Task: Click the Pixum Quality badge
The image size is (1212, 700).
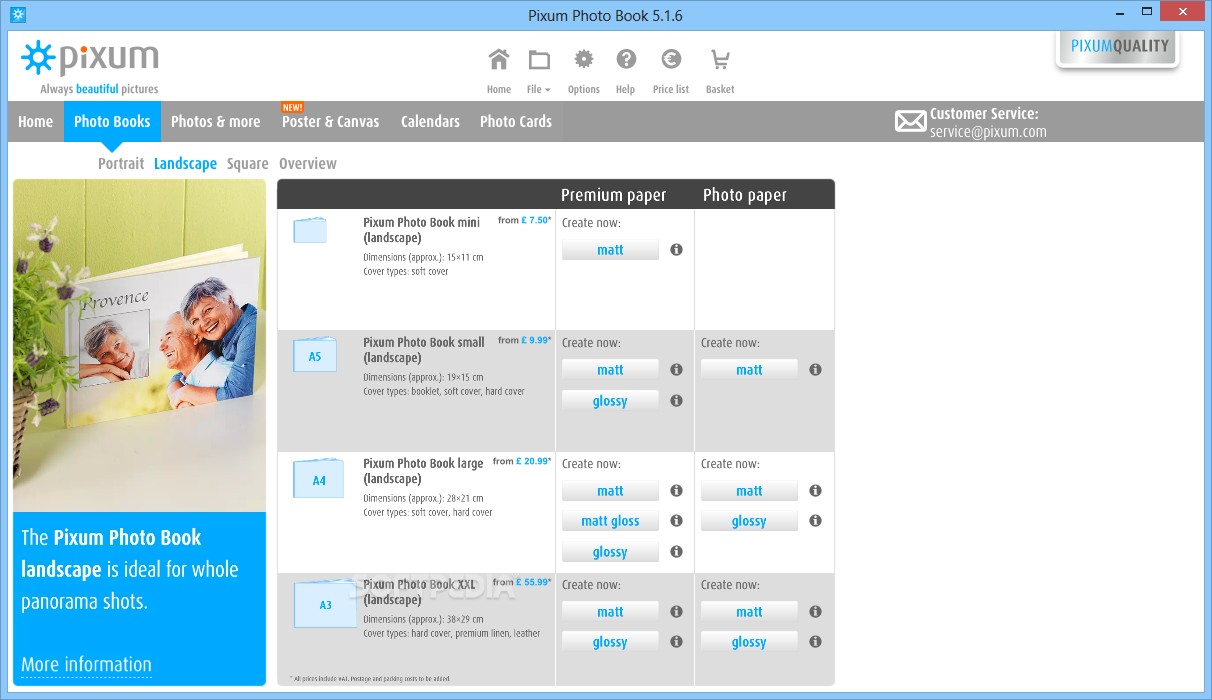Action: [1118, 48]
